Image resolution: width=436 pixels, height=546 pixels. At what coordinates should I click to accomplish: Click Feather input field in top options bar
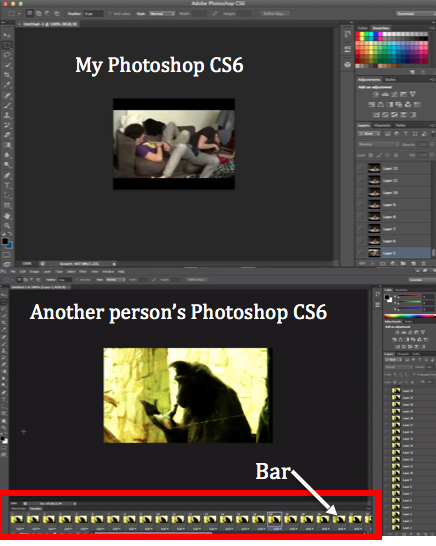point(93,14)
